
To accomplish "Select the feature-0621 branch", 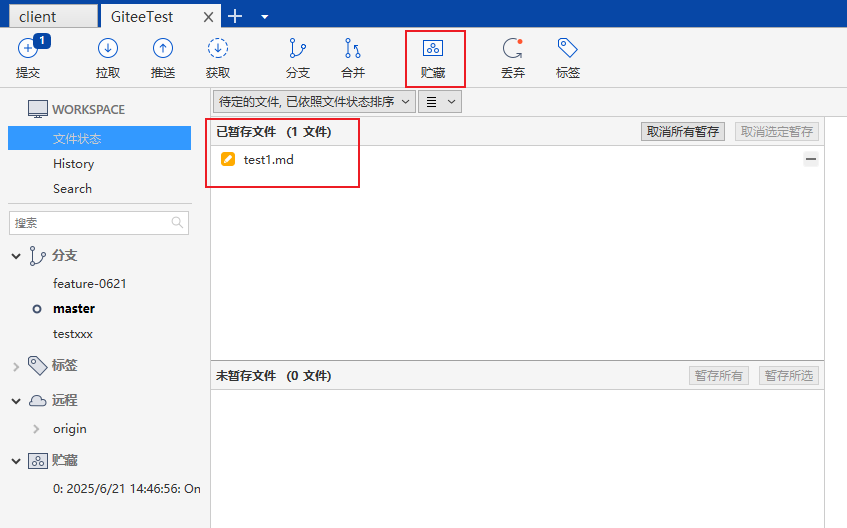I will click(x=90, y=284).
